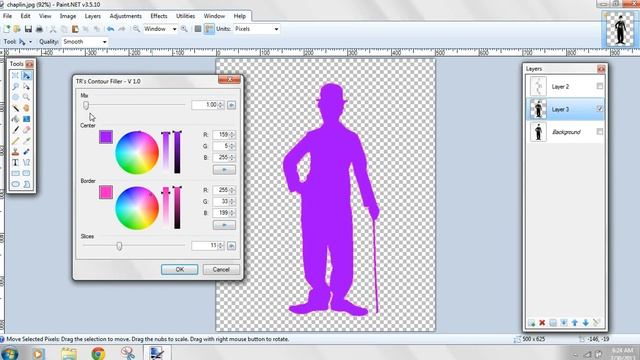Click the Undo arrow icon
The height and width of the screenshot is (360, 640).
coord(110,29)
